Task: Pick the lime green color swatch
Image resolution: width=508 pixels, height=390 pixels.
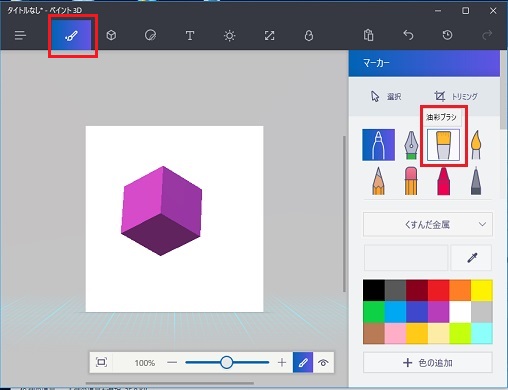Action: point(460,333)
